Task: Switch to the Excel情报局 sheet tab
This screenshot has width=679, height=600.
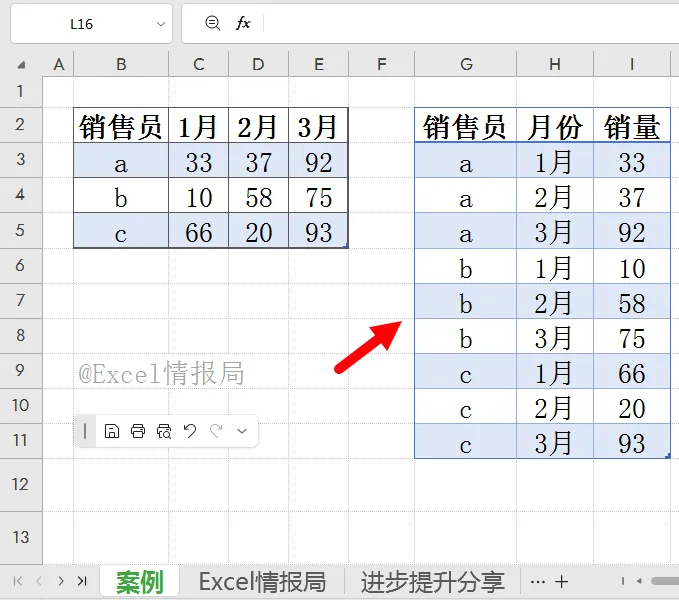Action: [x=262, y=581]
